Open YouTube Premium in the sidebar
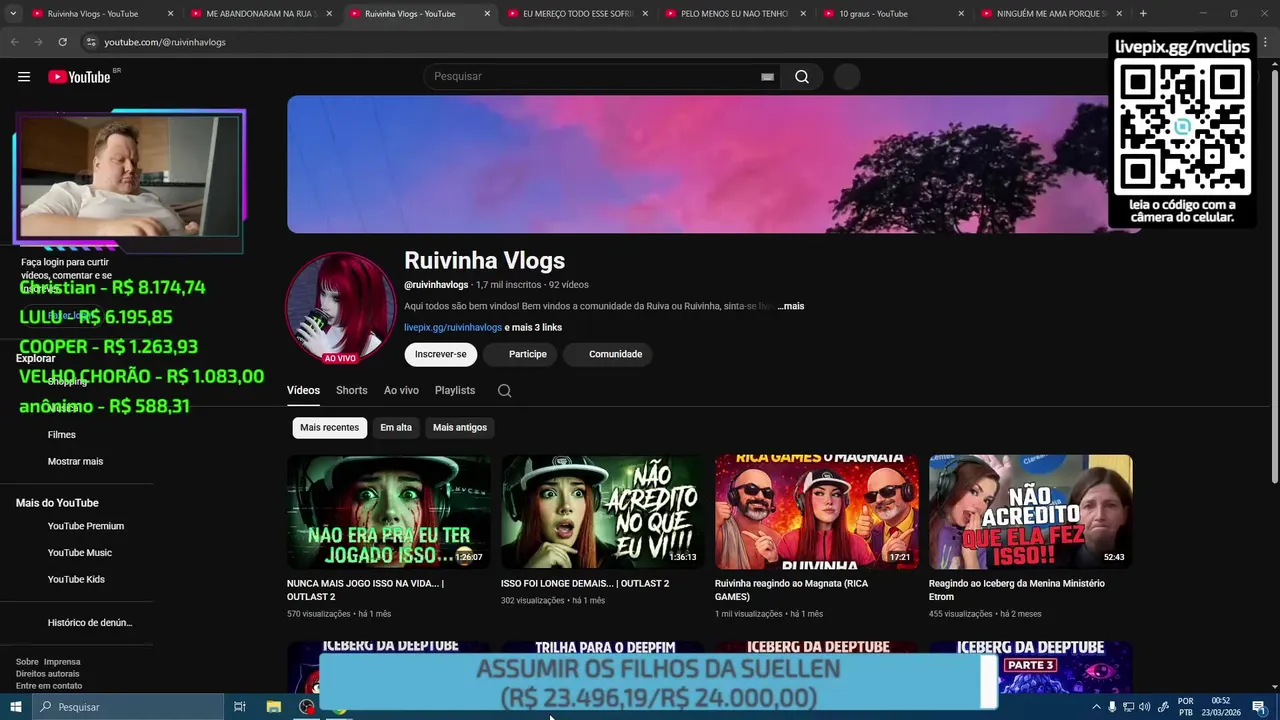The width and height of the screenshot is (1280, 720). [x=86, y=526]
